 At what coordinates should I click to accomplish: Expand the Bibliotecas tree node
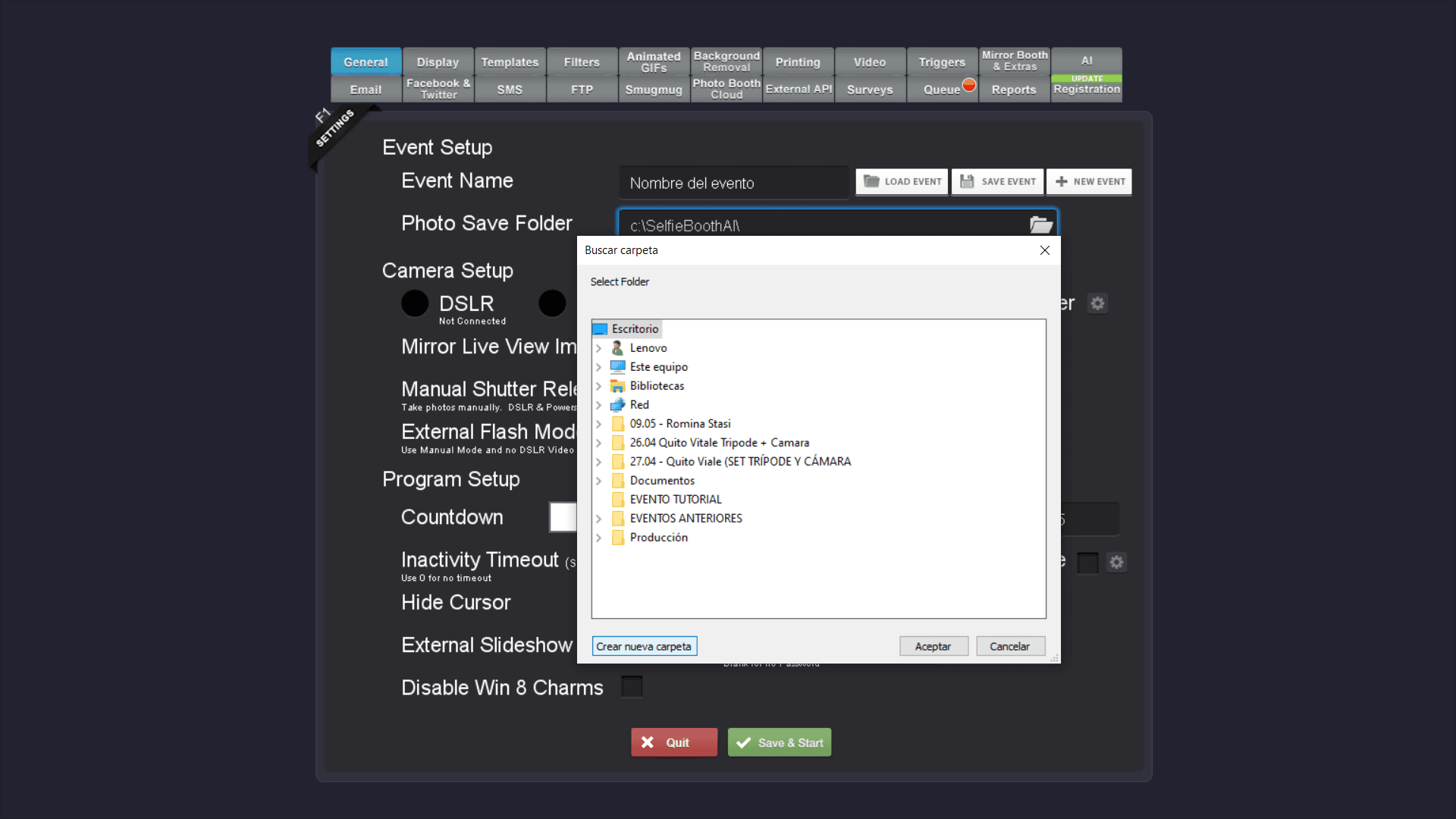coord(598,386)
